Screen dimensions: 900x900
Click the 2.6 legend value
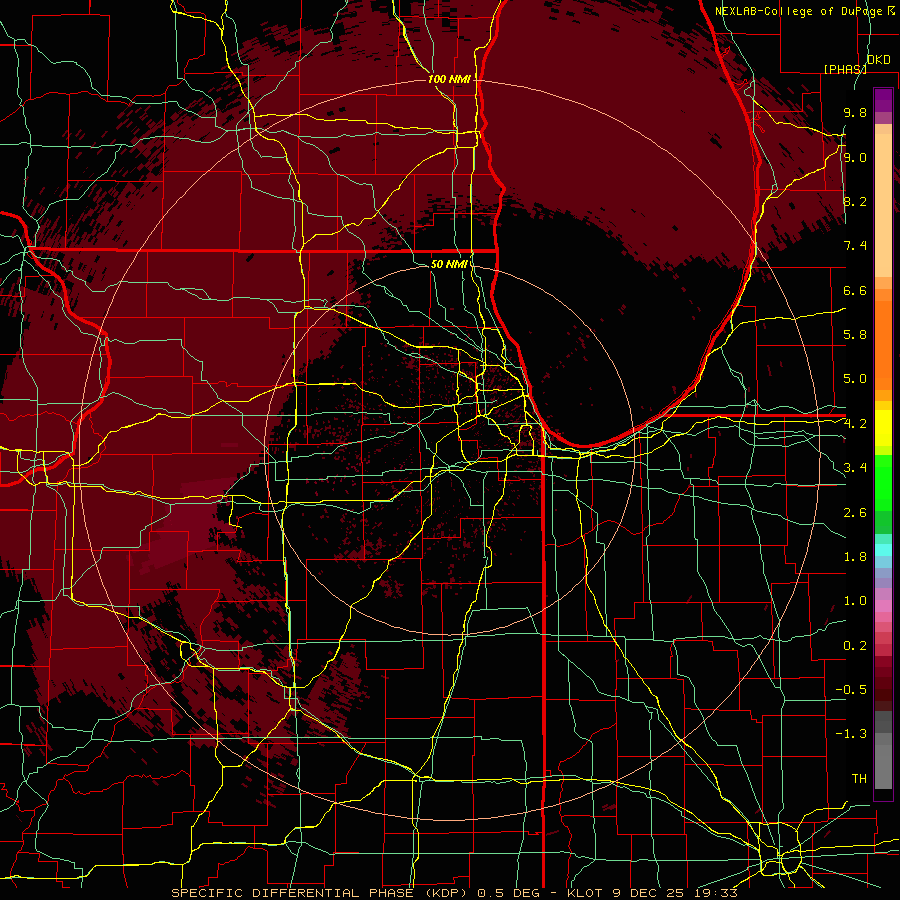click(855, 513)
